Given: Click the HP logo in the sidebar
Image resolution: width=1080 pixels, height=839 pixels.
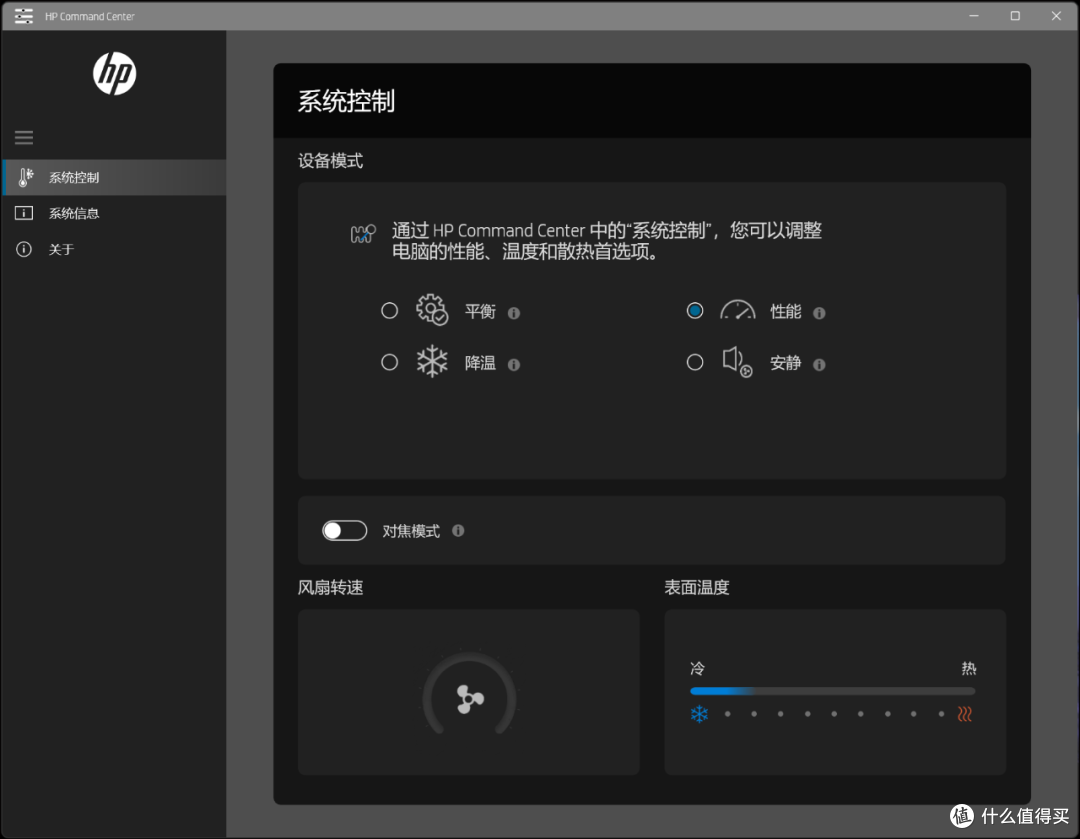Looking at the screenshot, I should click(114, 74).
